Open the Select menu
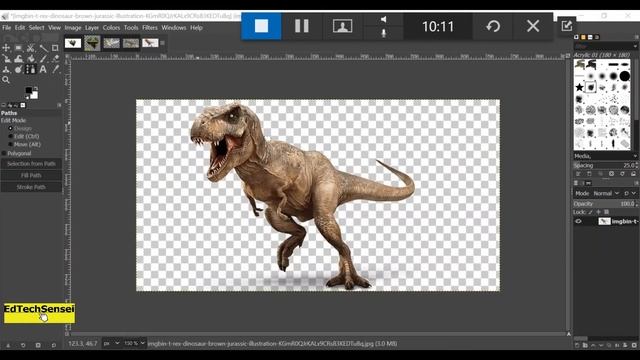This screenshot has height=360, width=640. pyautogui.click(x=36, y=28)
